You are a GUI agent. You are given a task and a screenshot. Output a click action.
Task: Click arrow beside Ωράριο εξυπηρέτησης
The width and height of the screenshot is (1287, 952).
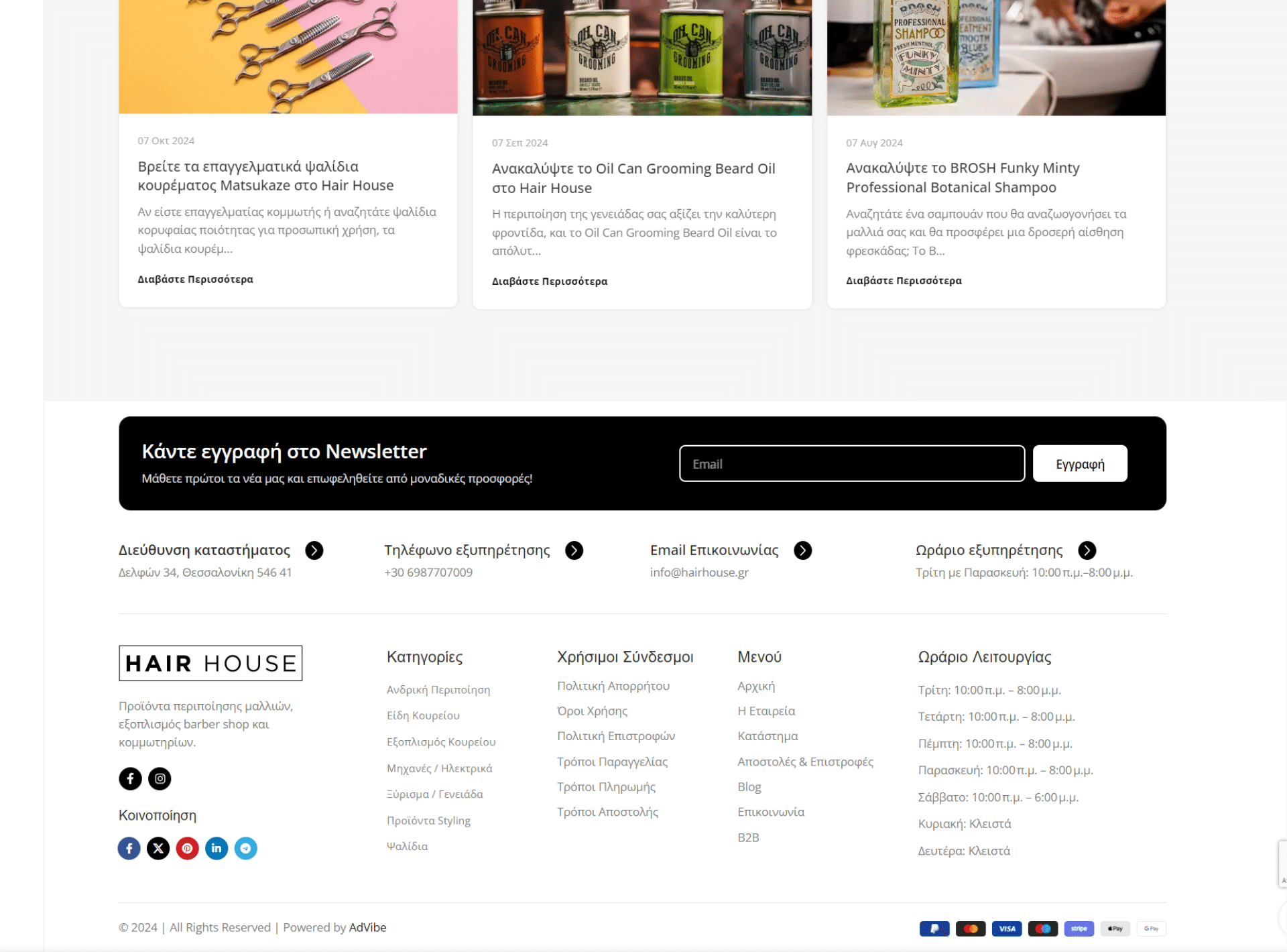[x=1087, y=550]
